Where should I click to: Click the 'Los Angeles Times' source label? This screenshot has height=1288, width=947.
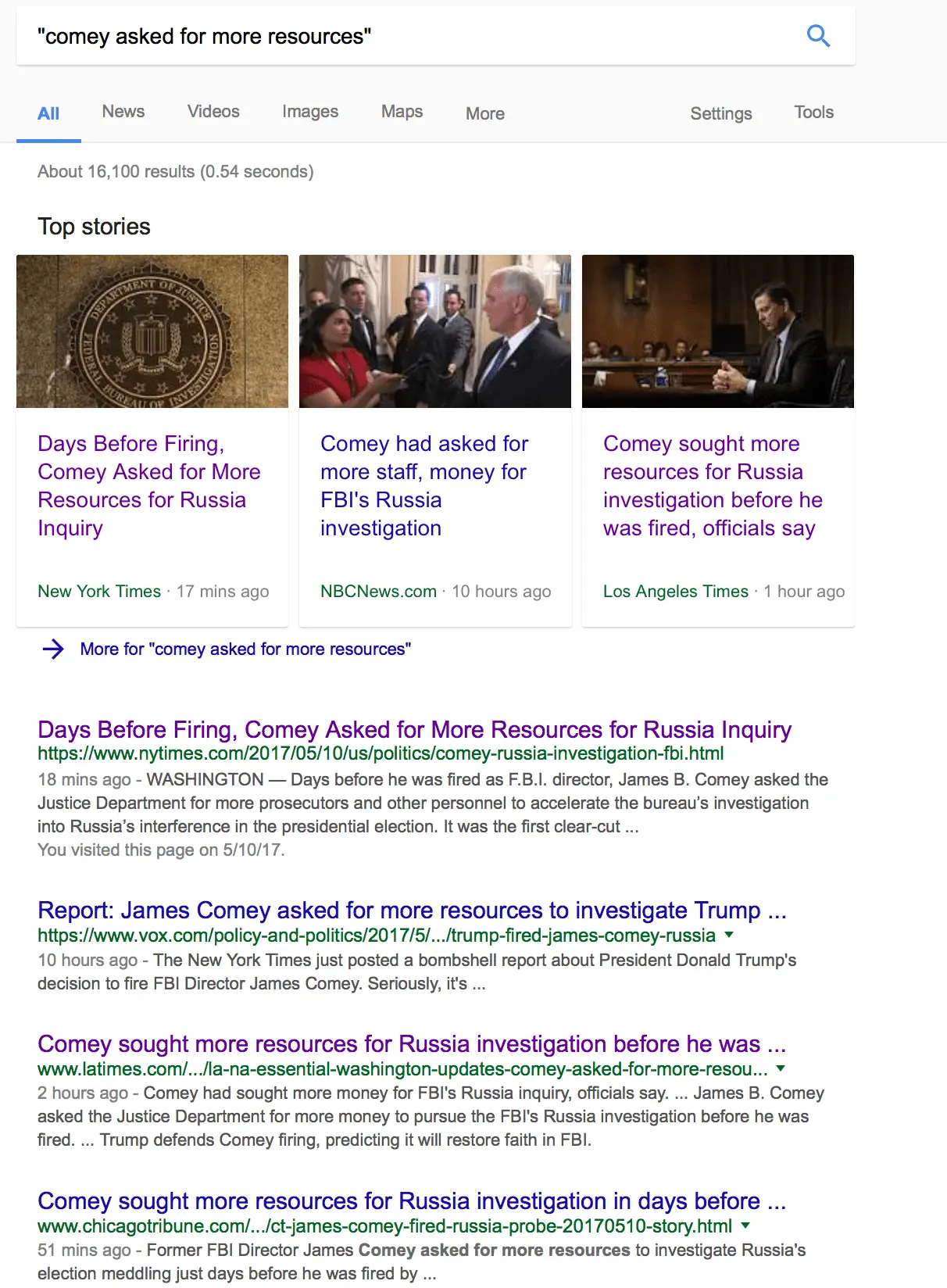(676, 592)
